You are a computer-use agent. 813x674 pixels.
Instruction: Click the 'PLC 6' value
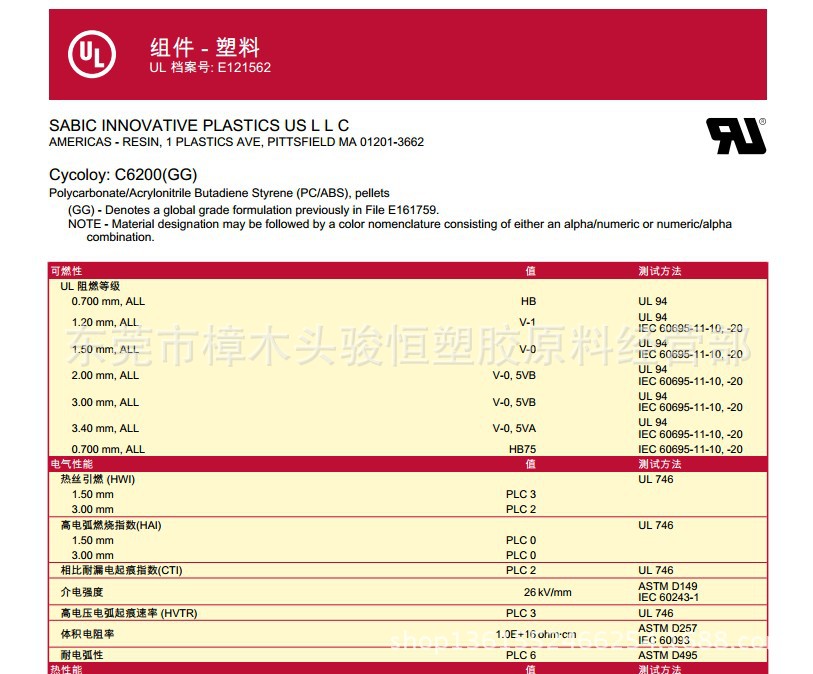pos(521,655)
